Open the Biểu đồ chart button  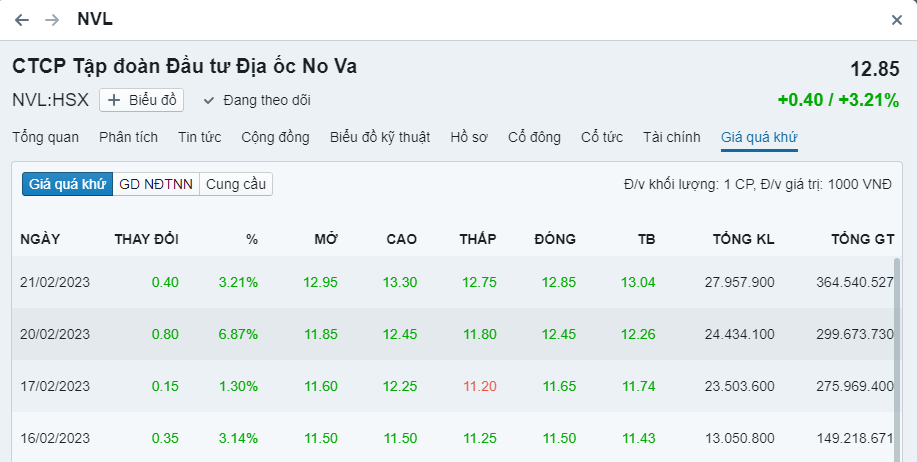[x=141, y=100]
